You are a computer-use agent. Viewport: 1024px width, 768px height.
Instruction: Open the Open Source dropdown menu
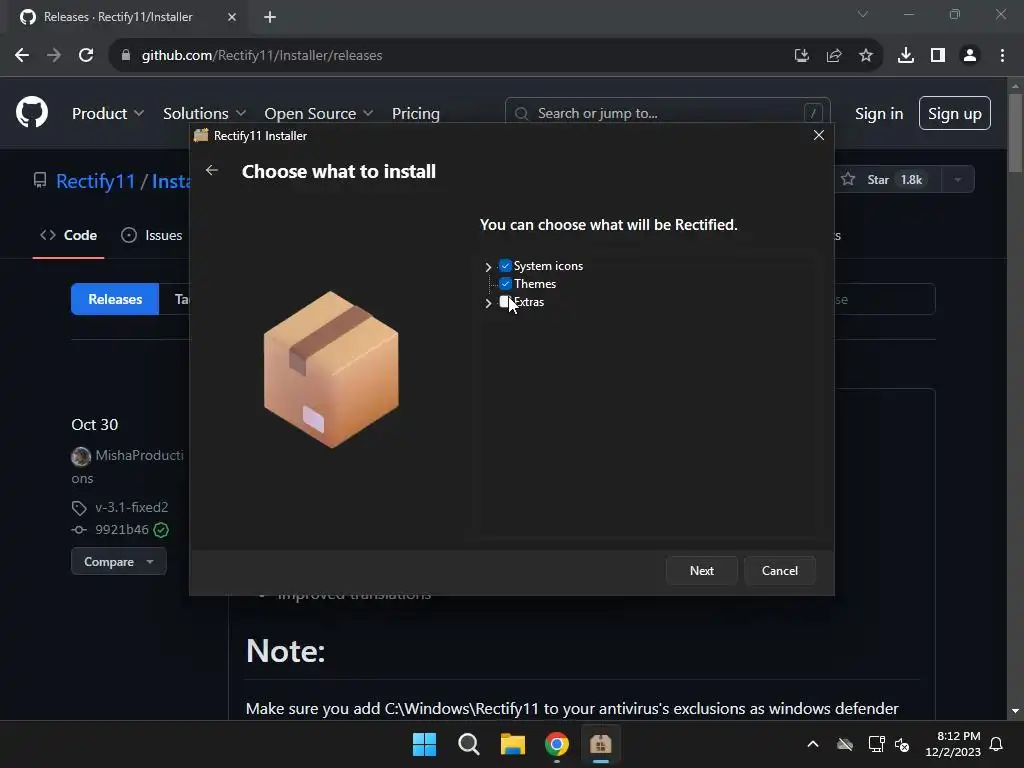(319, 113)
